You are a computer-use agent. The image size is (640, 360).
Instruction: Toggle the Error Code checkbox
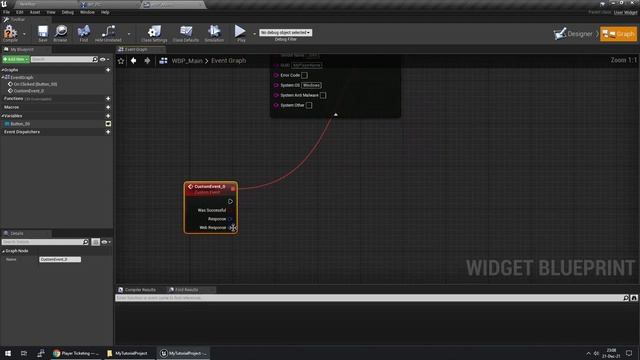coord(304,75)
